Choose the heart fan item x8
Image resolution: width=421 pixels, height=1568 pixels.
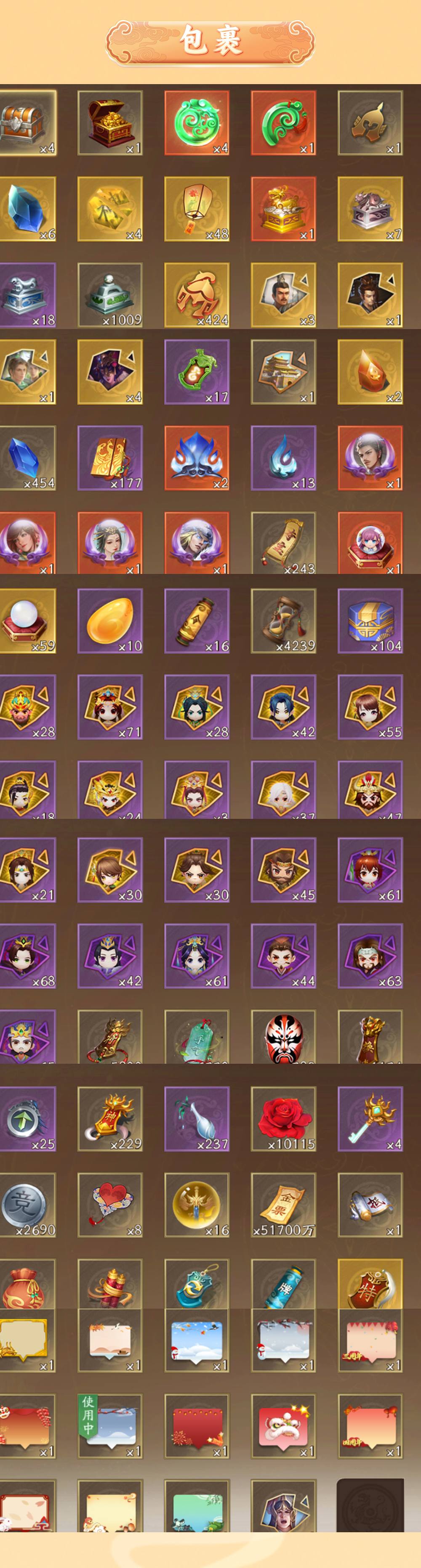click(x=110, y=1205)
